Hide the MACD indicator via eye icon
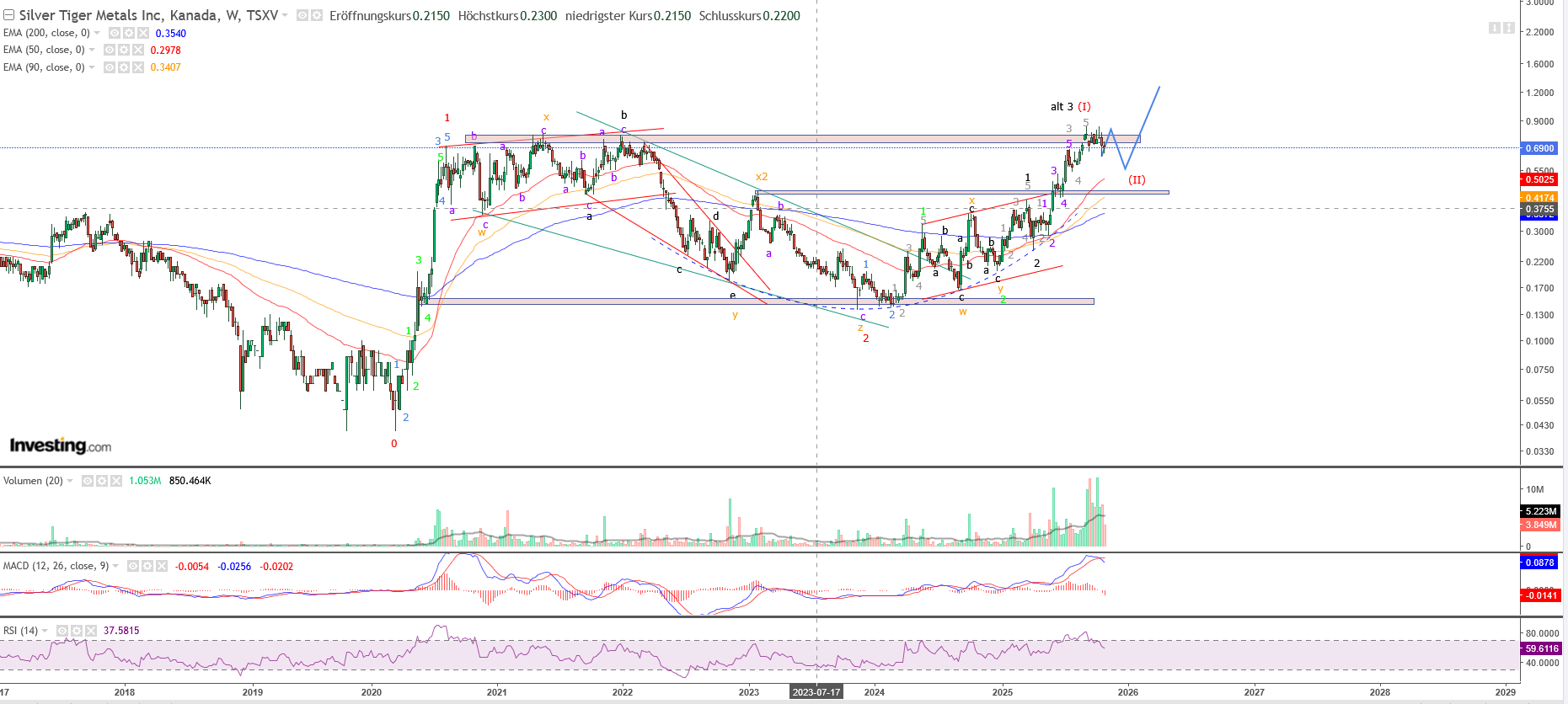 click(x=133, y=566)
